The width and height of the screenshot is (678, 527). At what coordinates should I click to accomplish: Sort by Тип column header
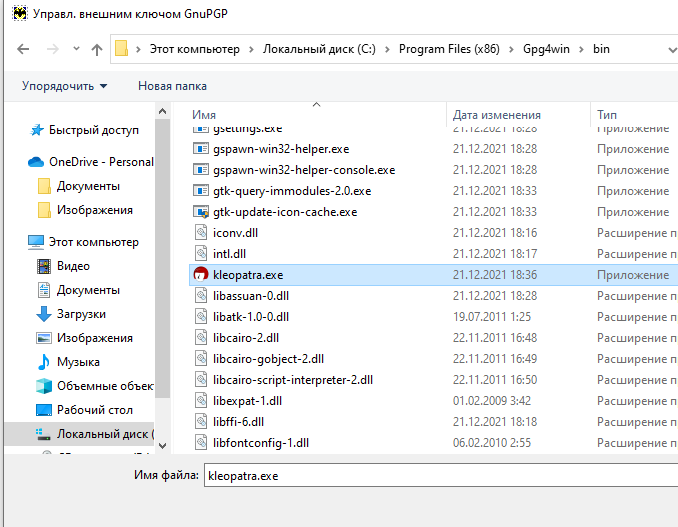(607, 115)
